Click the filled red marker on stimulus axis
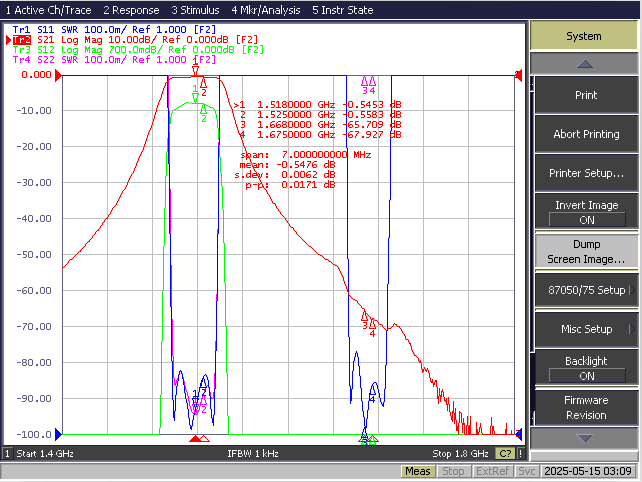This screenshot has width=642, height=482. point(195,439)
